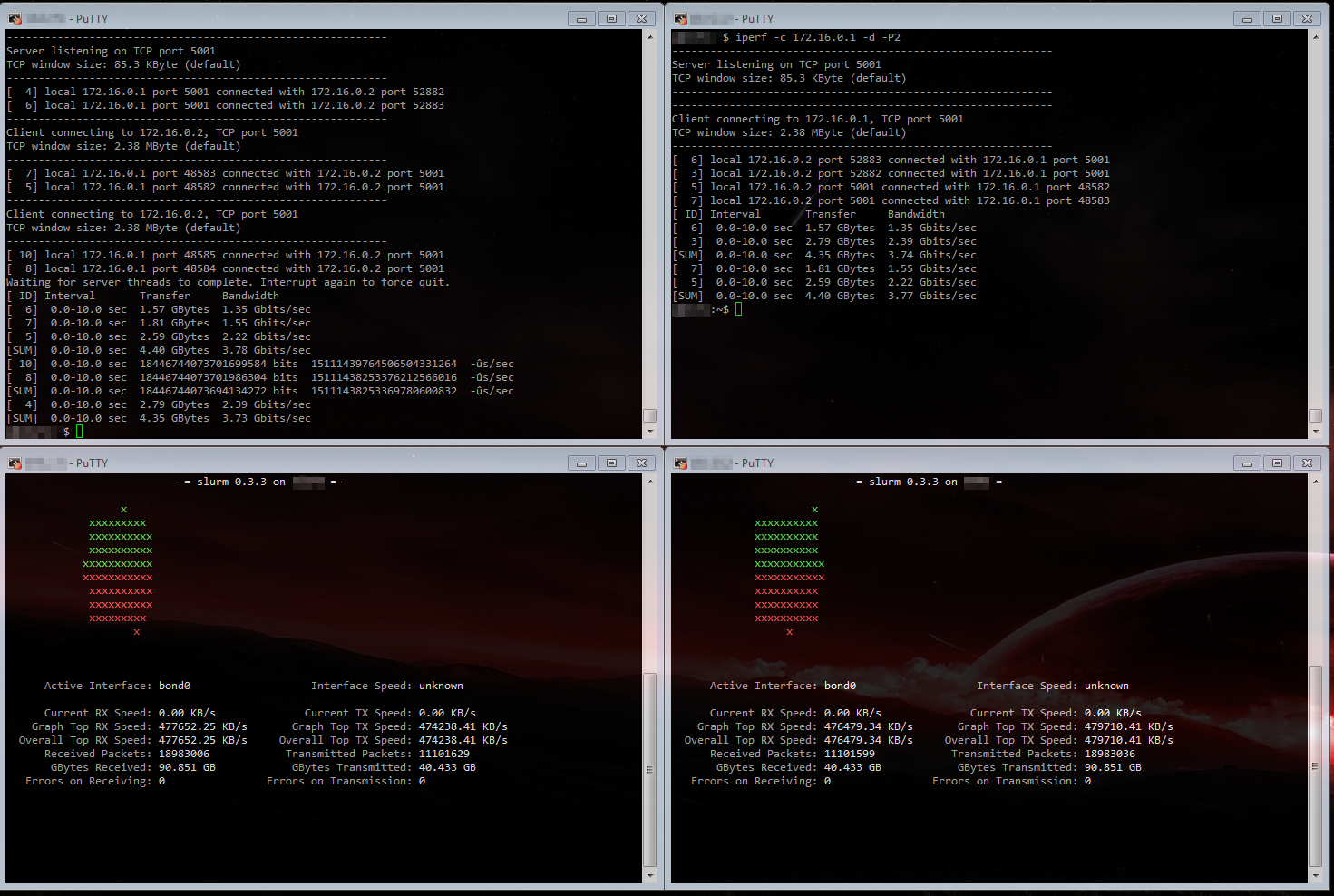
Task: Click scrollbar thumb in the iperf client window
Action: click(1316, 415)
